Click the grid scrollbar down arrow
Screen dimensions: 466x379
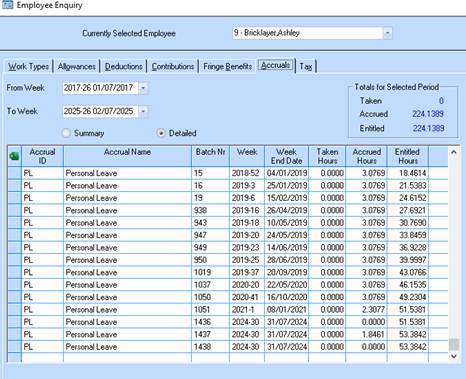tap(454, 356)
